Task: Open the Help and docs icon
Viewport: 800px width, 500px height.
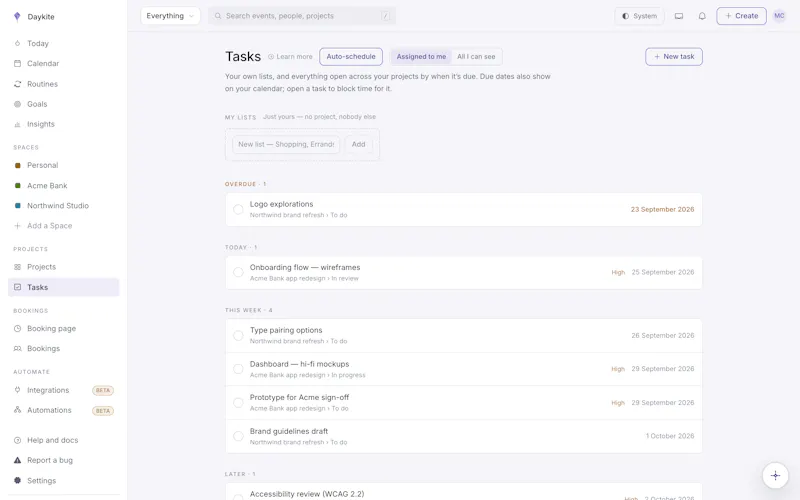Action: point(17,440)
